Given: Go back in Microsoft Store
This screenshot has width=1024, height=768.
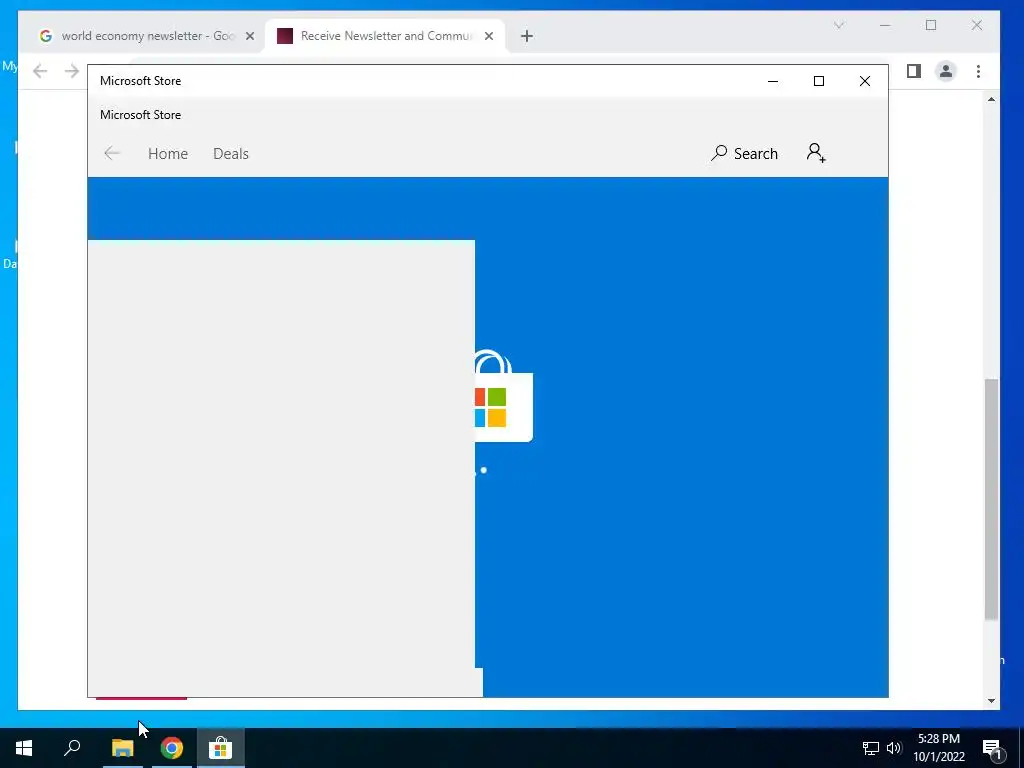Looking at the screenshot, I should 112,153.
